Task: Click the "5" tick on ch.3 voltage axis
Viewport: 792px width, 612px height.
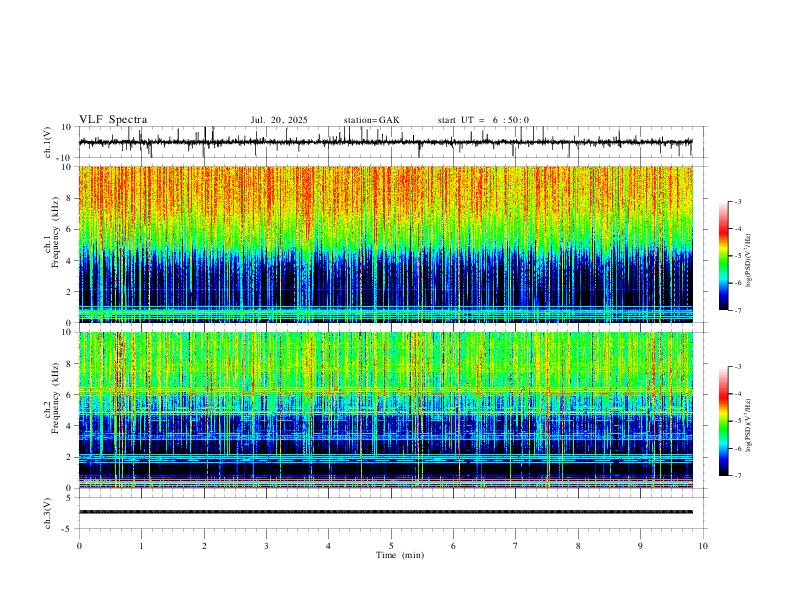Action: [x=70, y=498]
